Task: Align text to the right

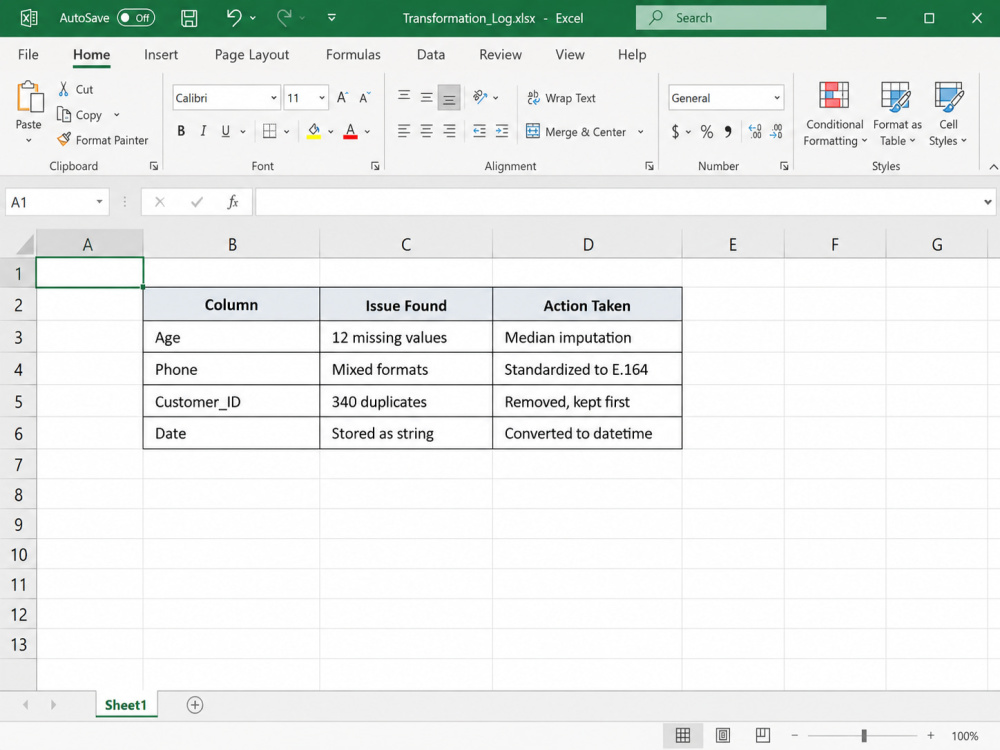Action: coord(450,131)
